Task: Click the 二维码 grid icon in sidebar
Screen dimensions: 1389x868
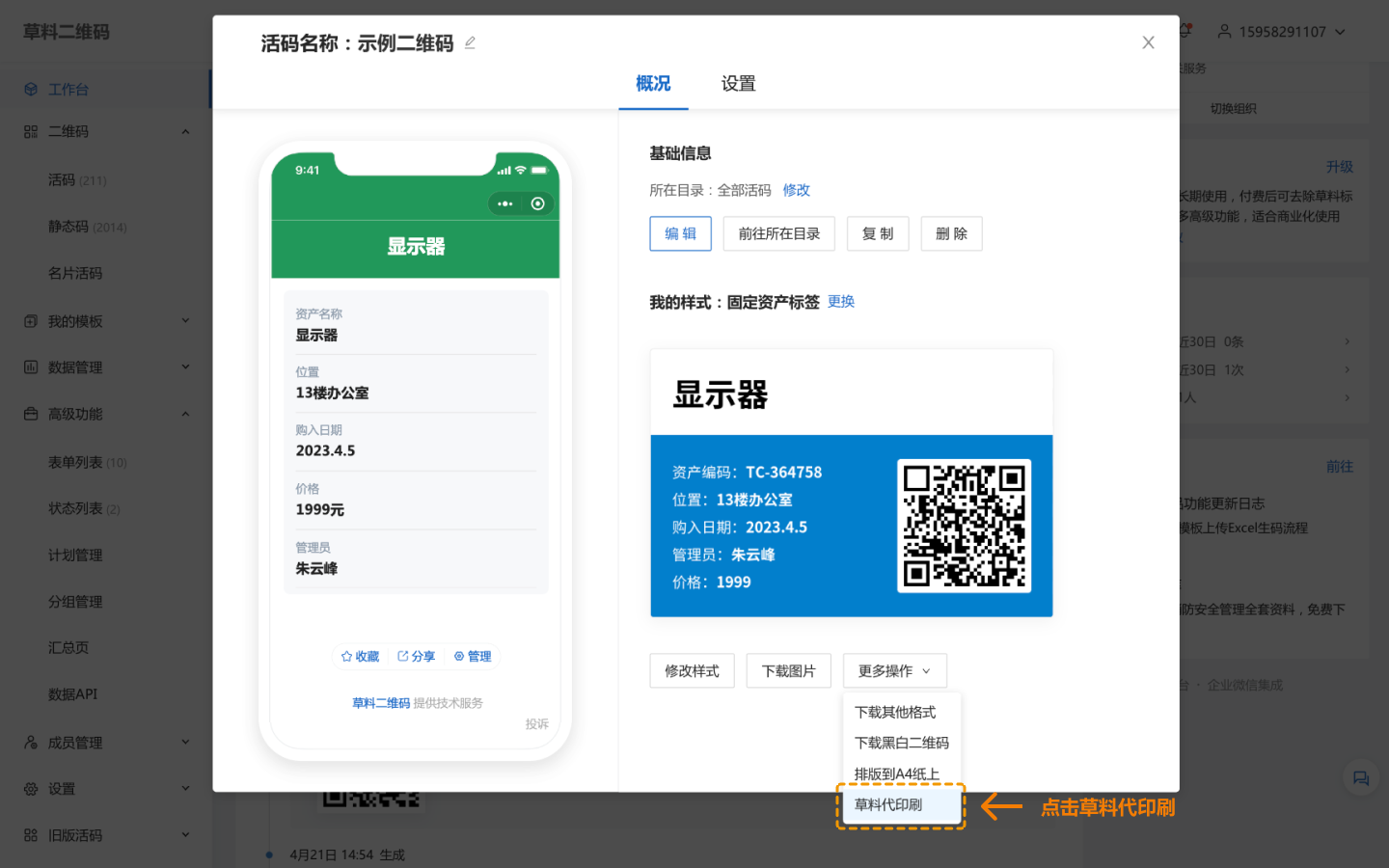Action: 31,131
